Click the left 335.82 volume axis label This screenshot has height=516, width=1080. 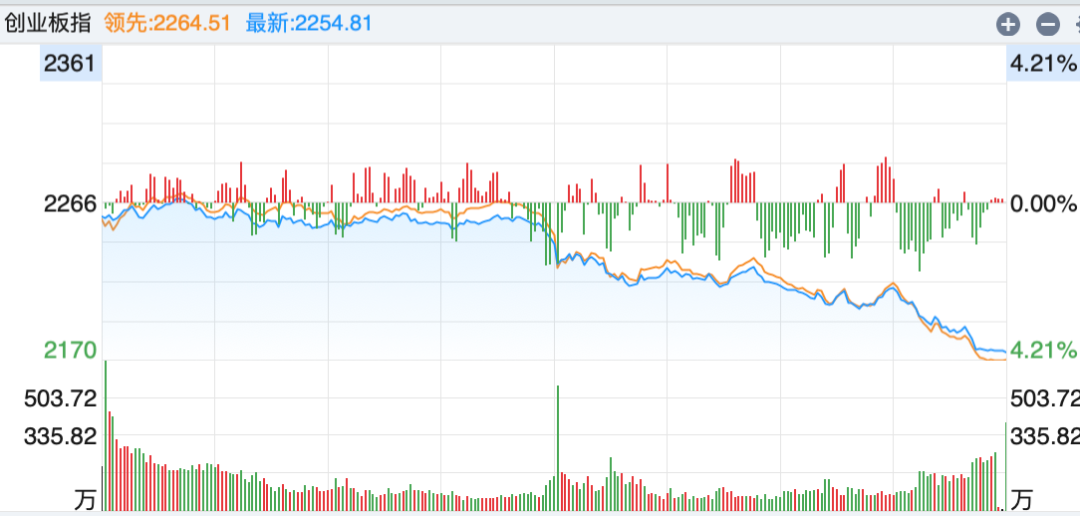coord(61,436)
